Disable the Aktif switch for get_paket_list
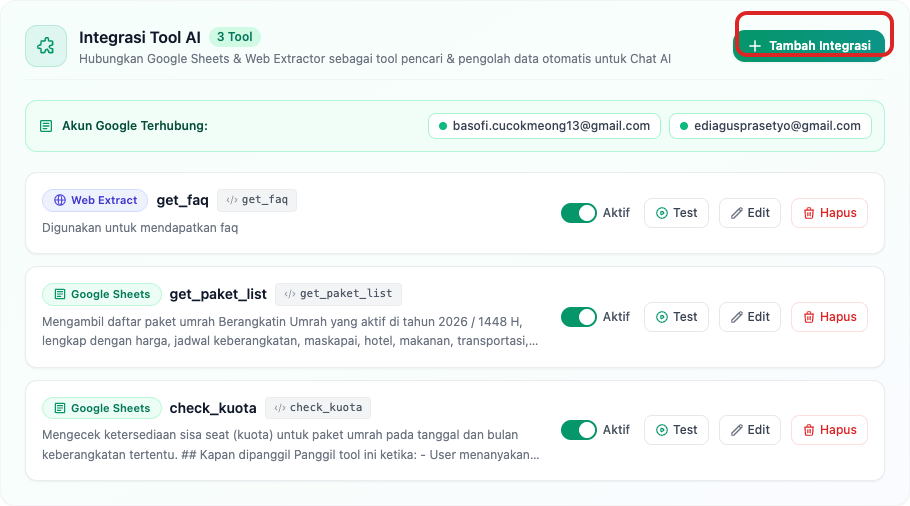 (579, 317)
